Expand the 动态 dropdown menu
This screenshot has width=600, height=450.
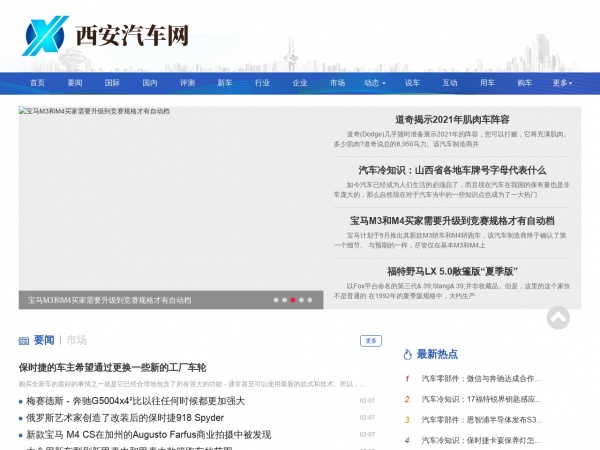pos(375,83)
